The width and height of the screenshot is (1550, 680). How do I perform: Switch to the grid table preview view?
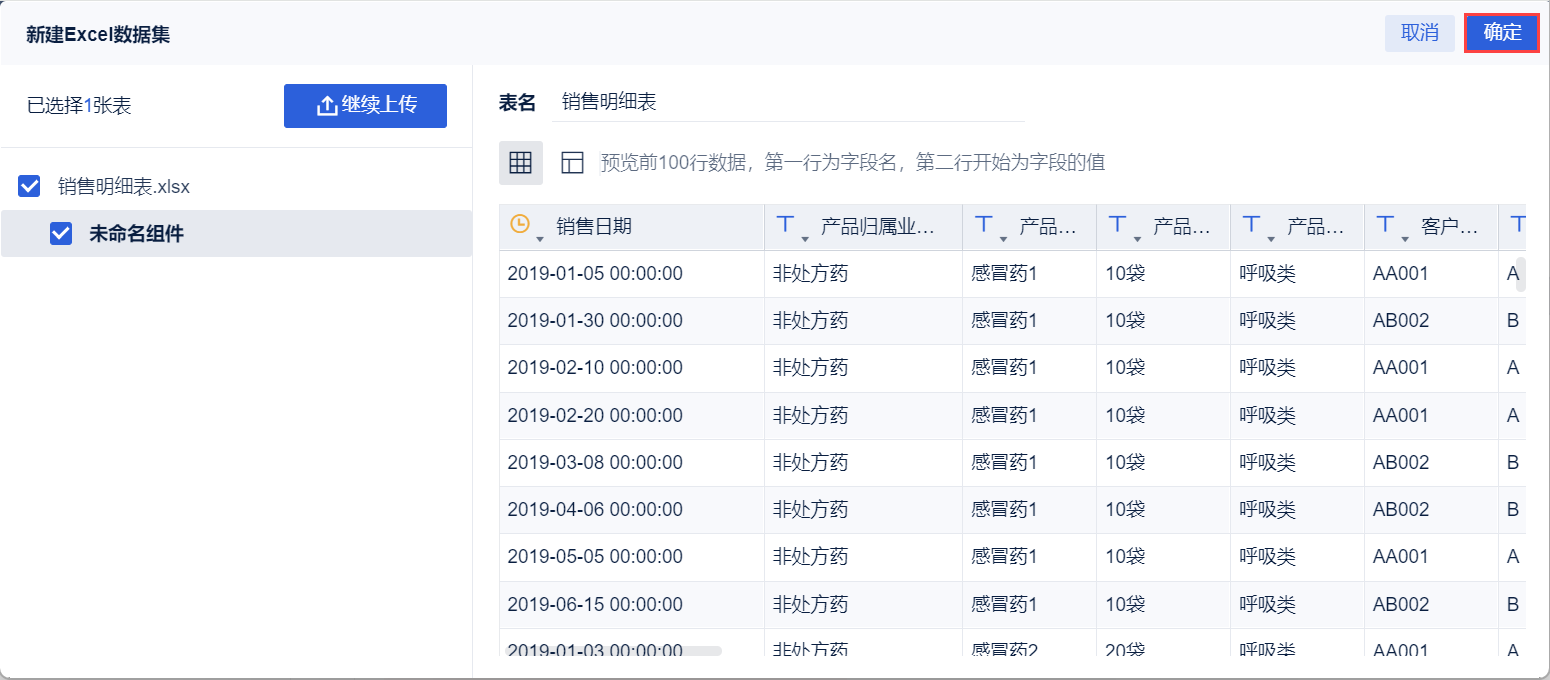(520, 163)
